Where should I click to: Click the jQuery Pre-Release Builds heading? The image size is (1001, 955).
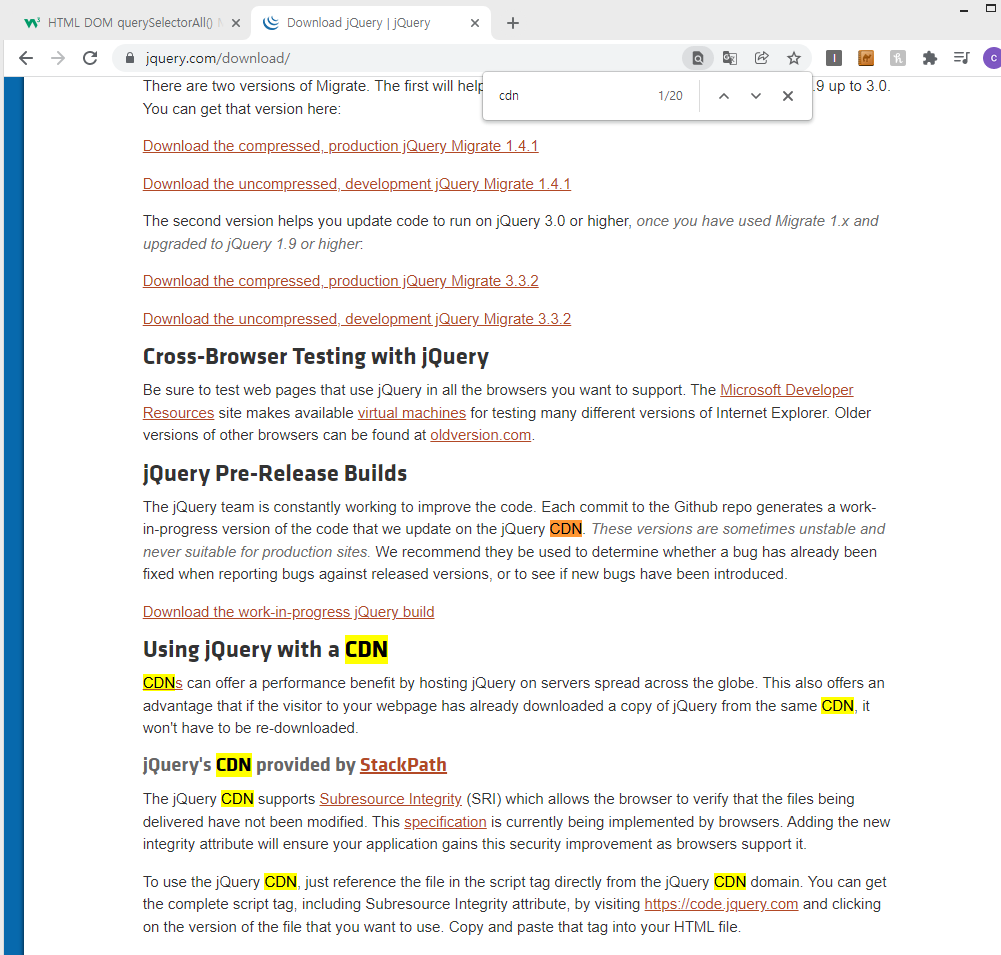pyautogui.click(x=275, y=474)
